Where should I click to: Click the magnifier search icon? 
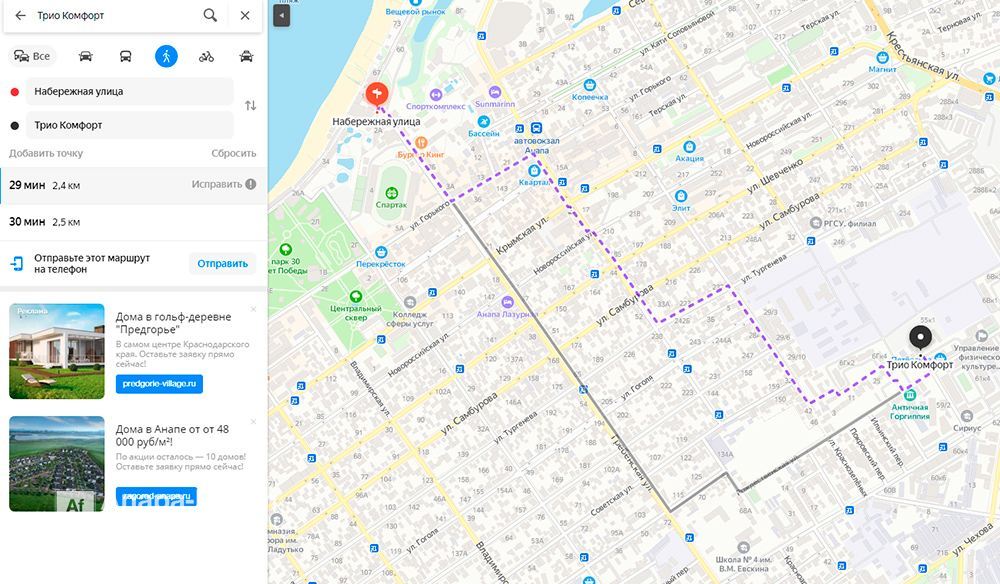click(210, 15)
